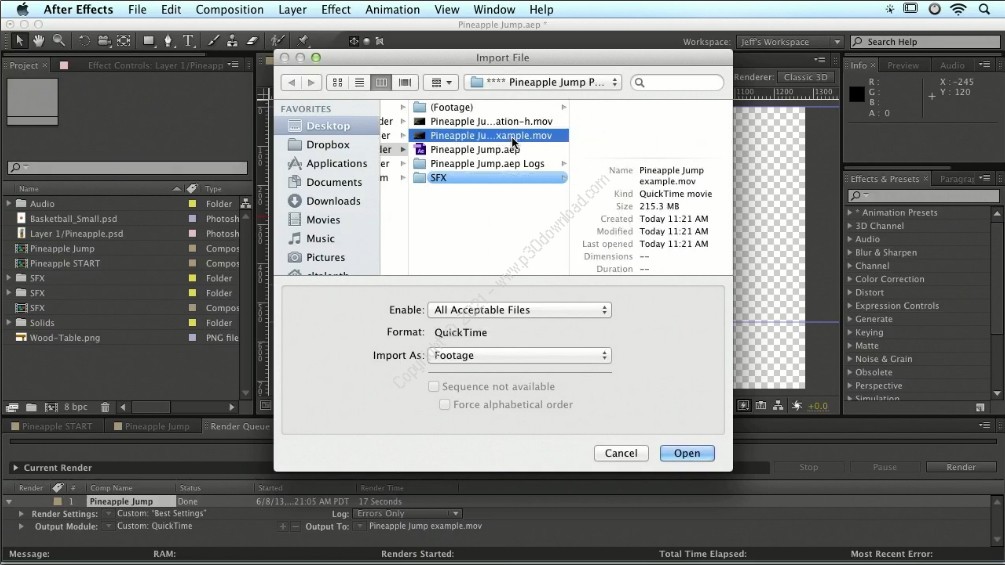Image resolution: width=1005 pixels, height=565 pixels.
Task: Switch to Effect Controls tab
Action: click(156, 65)
